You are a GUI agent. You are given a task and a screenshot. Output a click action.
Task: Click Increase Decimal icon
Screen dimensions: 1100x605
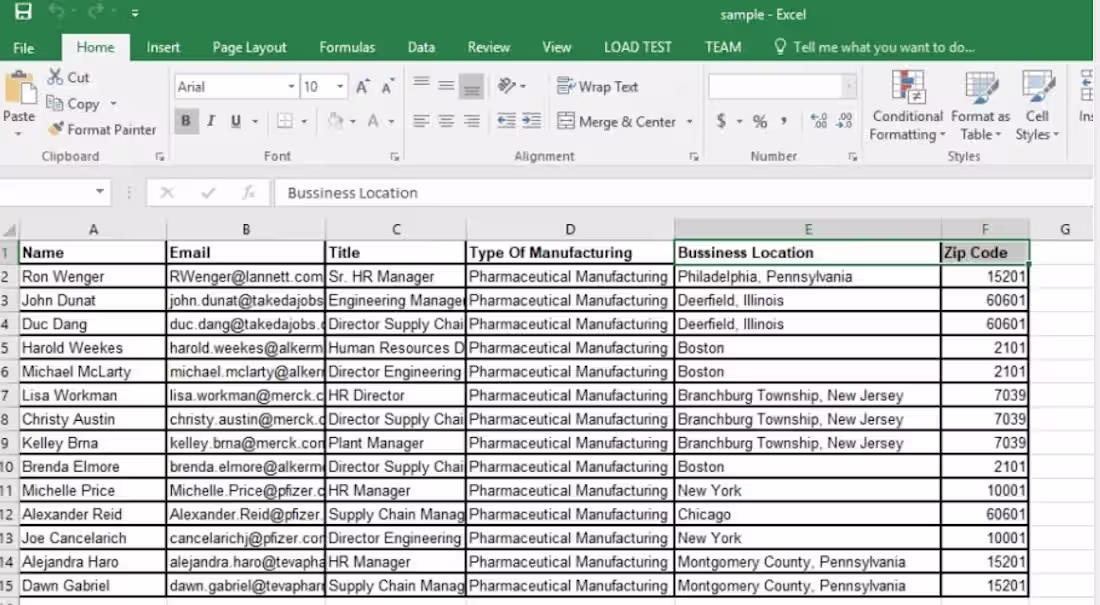point(819,121)
